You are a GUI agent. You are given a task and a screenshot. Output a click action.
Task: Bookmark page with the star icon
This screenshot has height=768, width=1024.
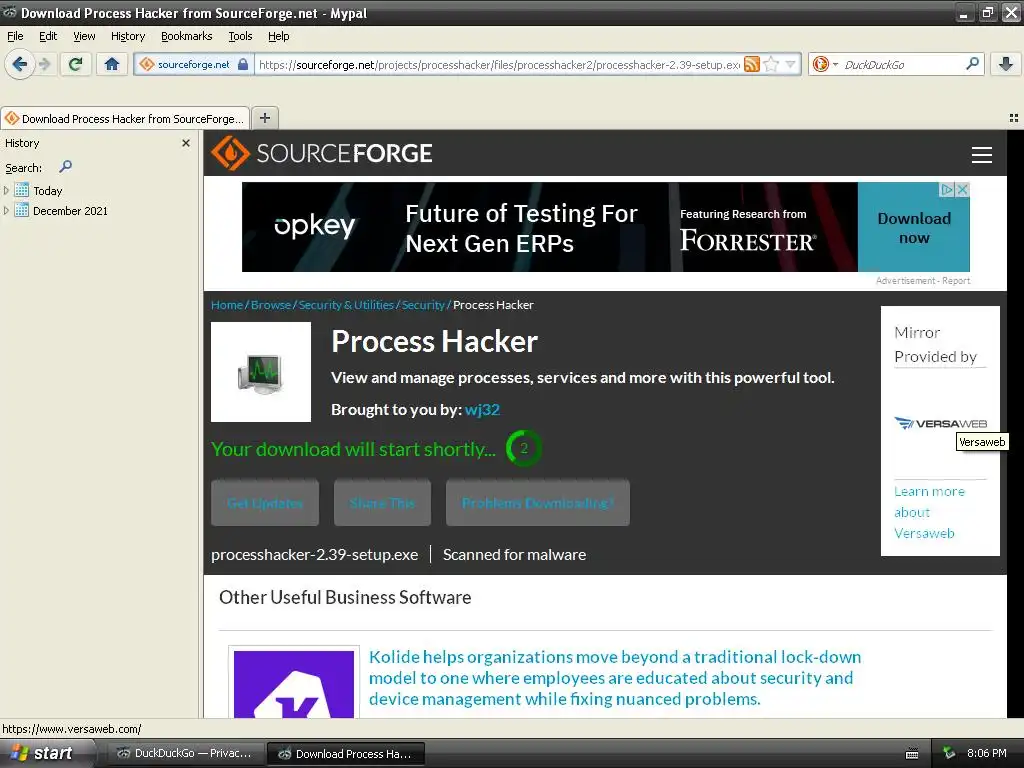pos(771,64)
